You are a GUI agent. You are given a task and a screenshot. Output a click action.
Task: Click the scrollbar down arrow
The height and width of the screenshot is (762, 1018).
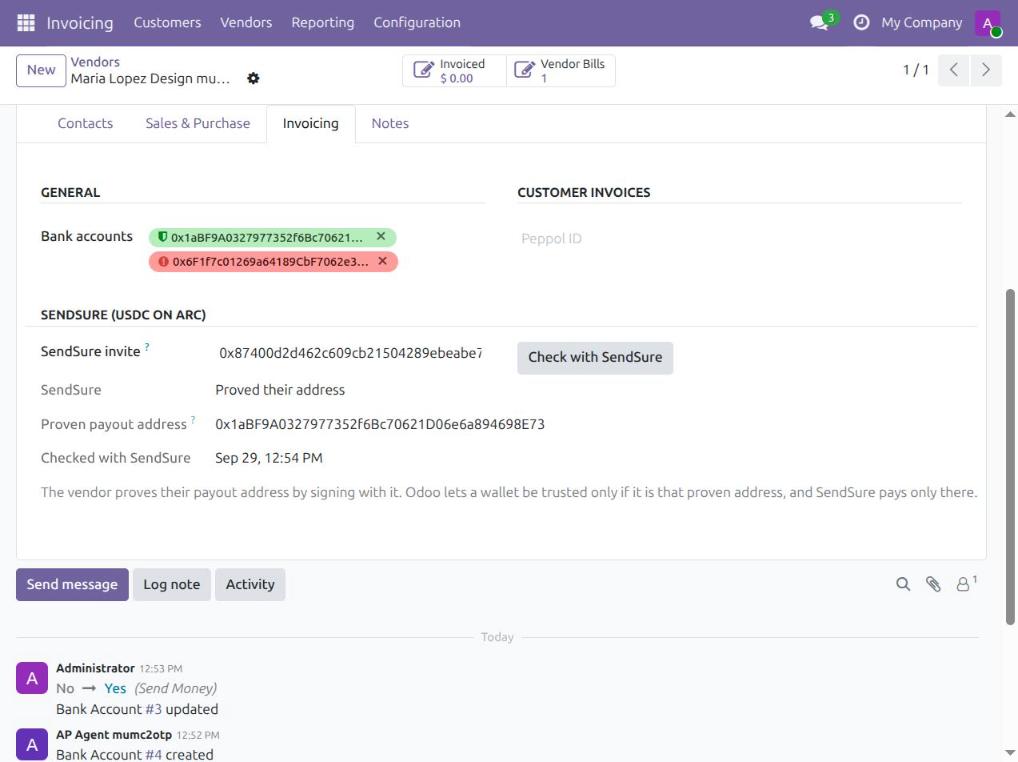coord(1010,753)
